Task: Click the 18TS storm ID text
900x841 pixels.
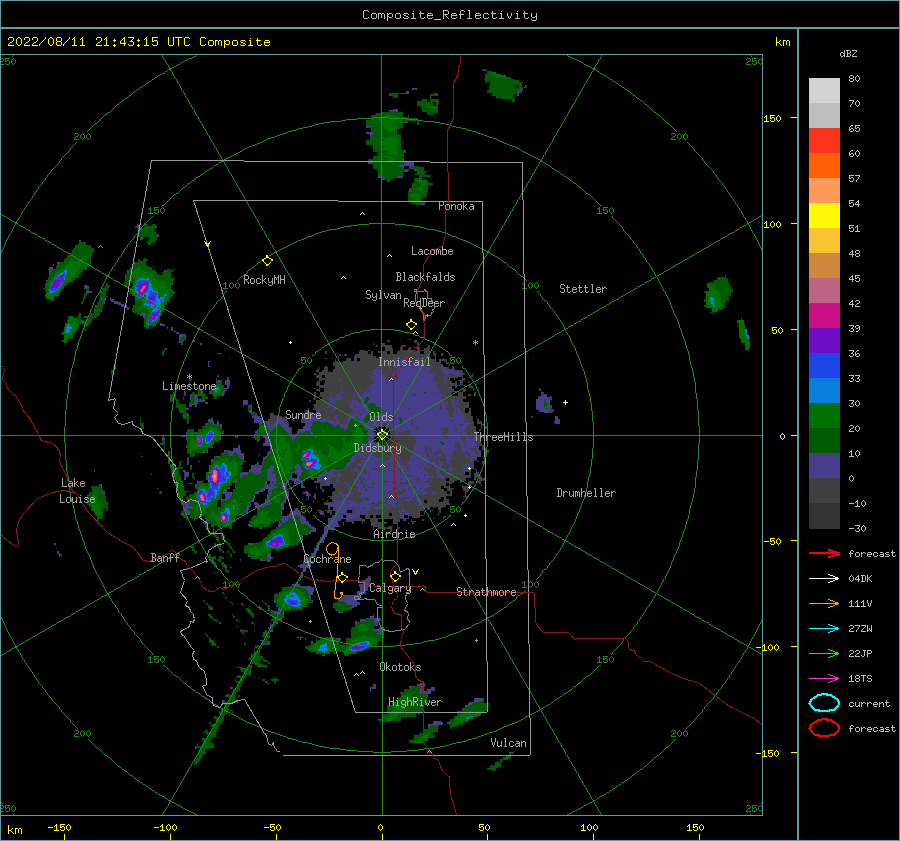Action: [x=860, y=679]
